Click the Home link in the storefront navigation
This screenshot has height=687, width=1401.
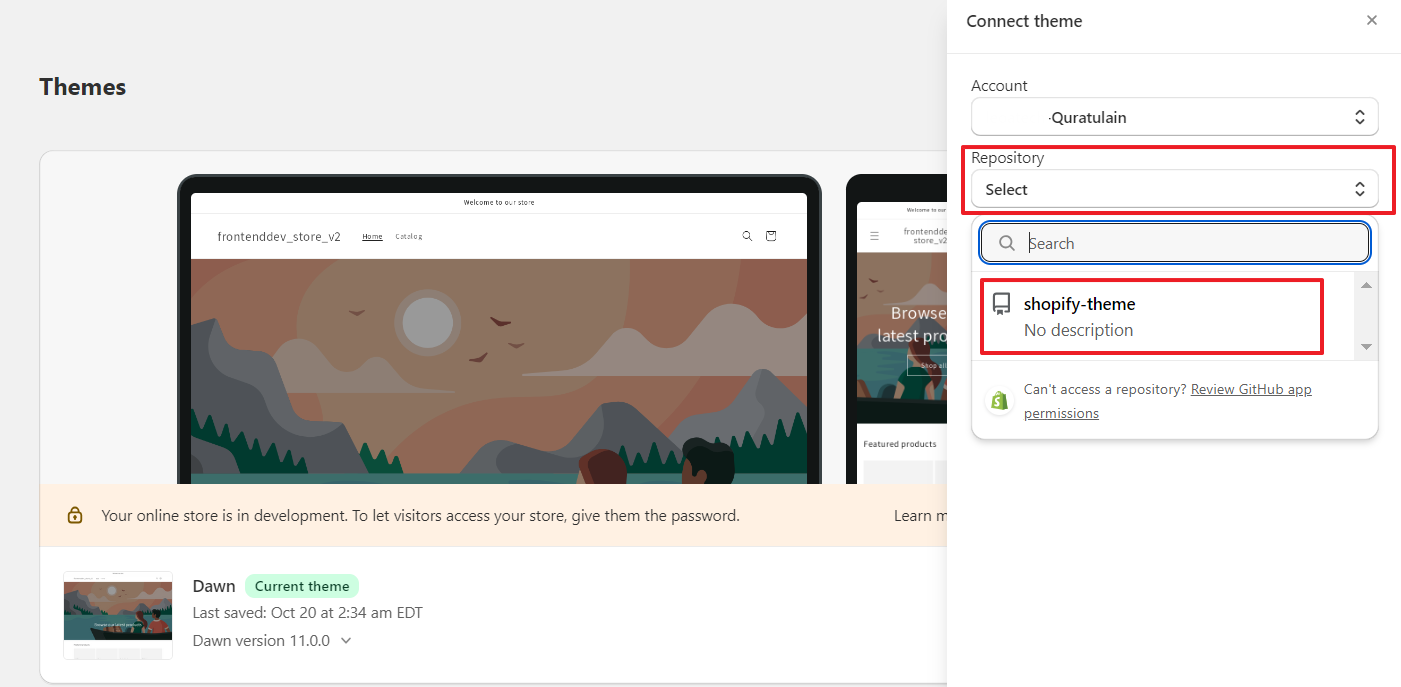click(x=372, y=236)
